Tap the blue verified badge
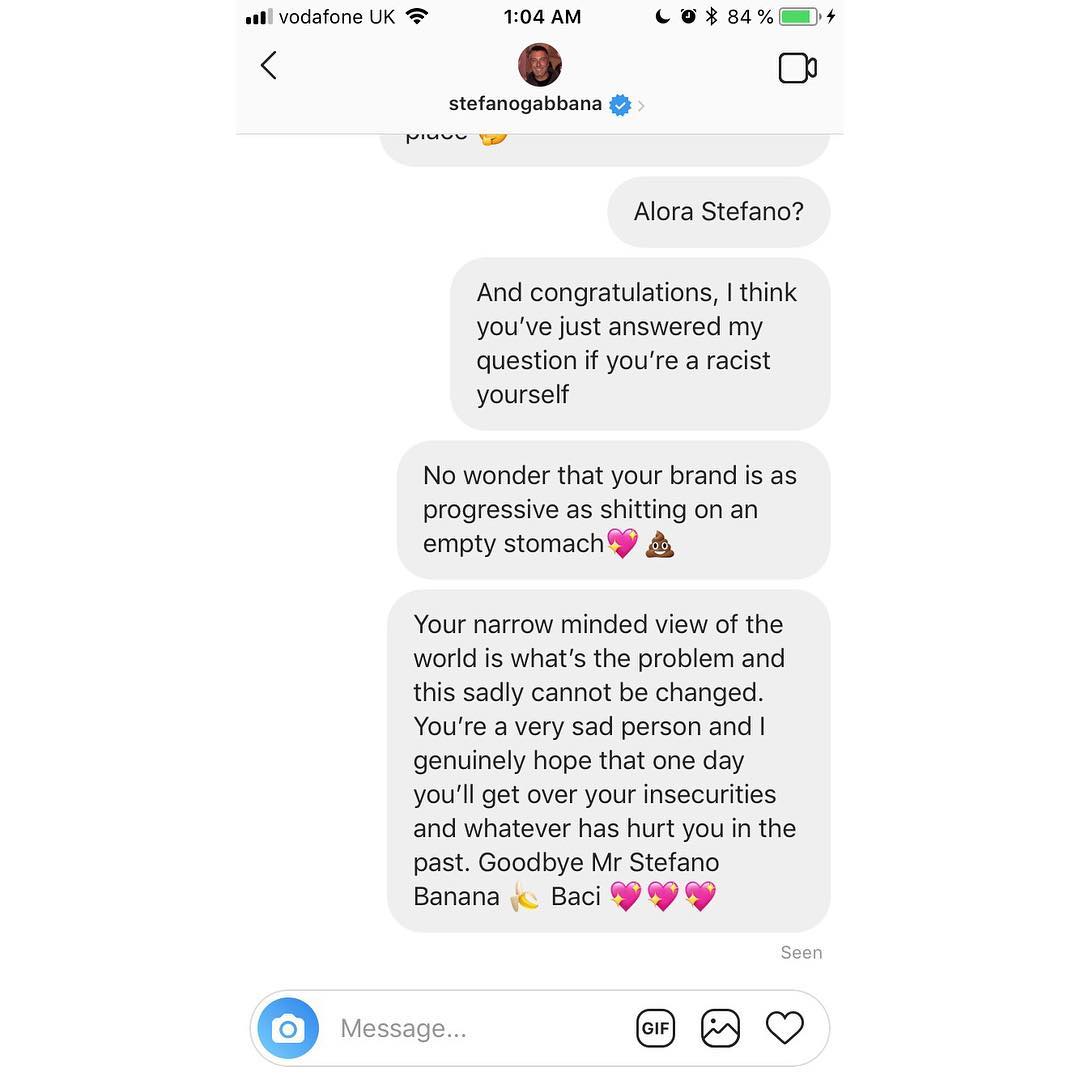The height and width of the screenshot is (1080, 1080). pos(620,105)
